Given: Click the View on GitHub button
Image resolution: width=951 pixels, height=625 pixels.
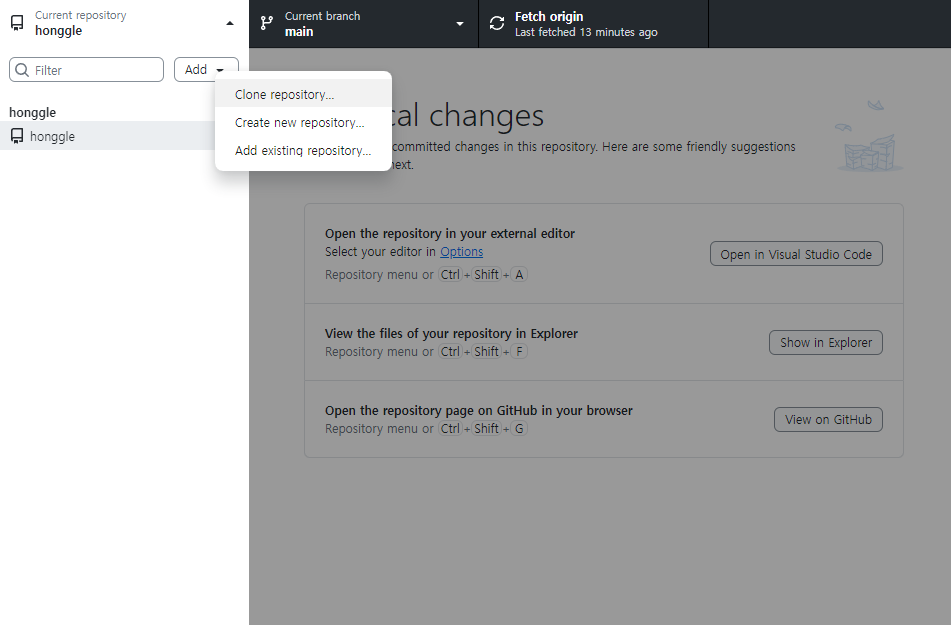Looking at the screenshot, I should tap(828, 419).
